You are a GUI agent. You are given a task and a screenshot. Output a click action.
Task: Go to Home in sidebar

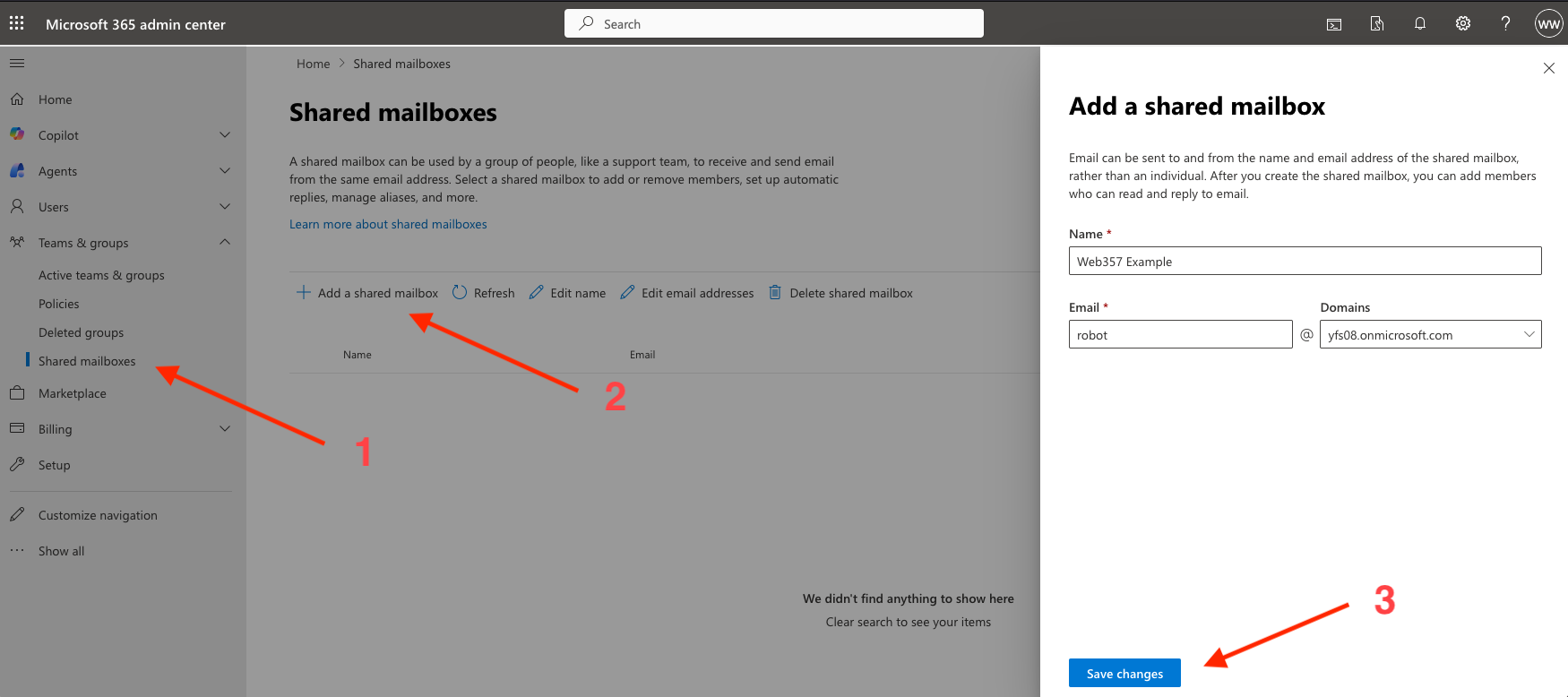(x=56, y=99)
